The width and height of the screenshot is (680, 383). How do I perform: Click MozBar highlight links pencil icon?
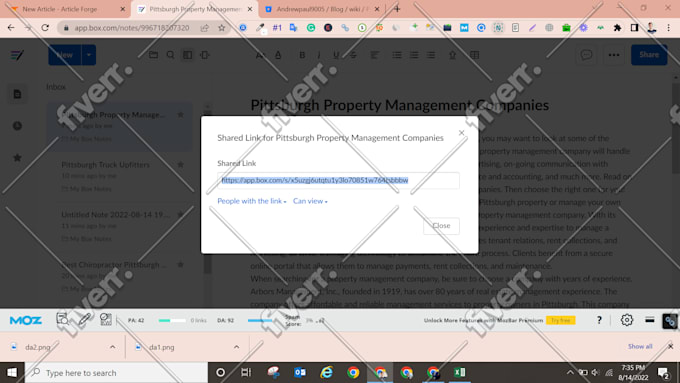click(84, 320)
